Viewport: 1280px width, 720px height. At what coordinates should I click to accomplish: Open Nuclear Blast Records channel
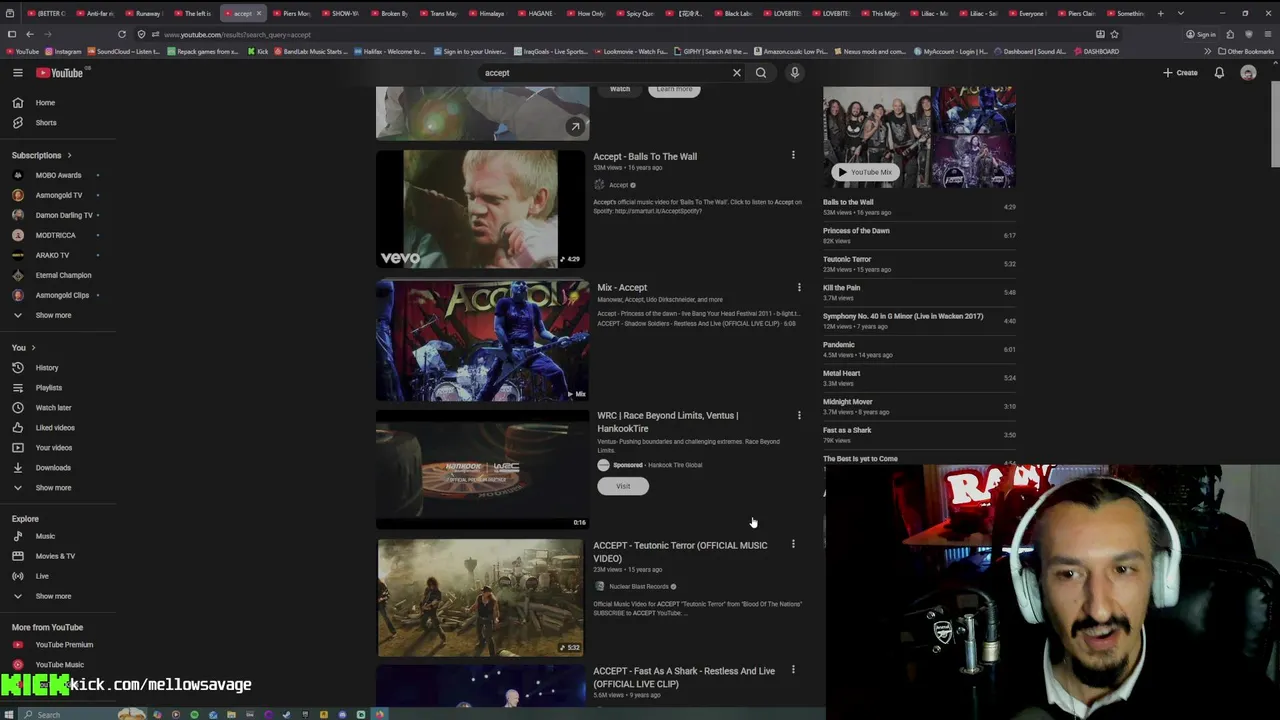click(638, 586)
